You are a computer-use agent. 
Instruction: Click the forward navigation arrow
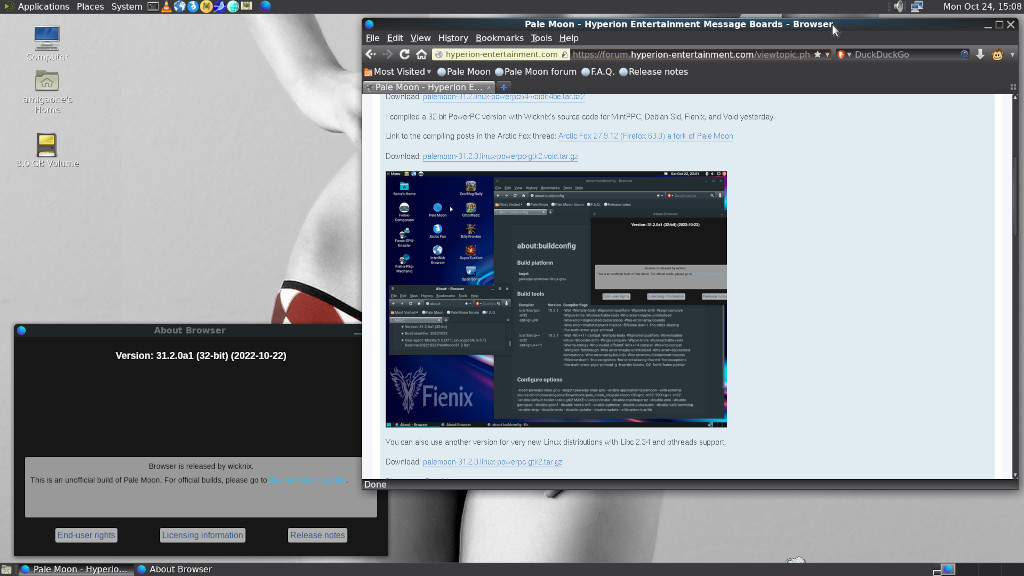click(x=387, y=54)
